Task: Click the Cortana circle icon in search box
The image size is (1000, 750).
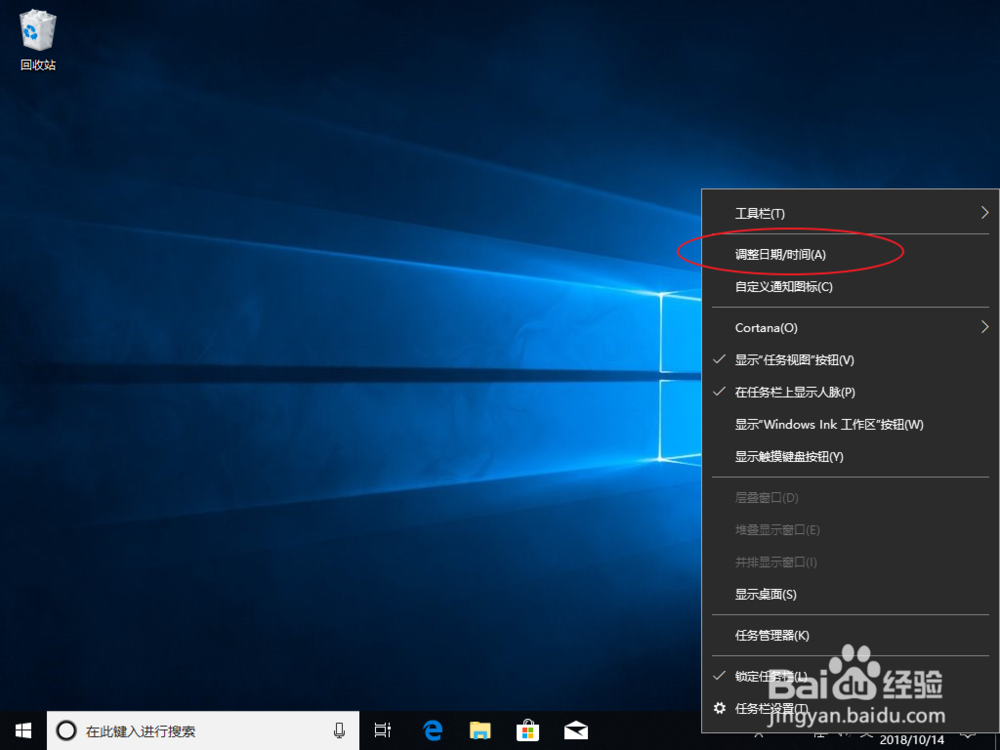Action: coord(66,730)
